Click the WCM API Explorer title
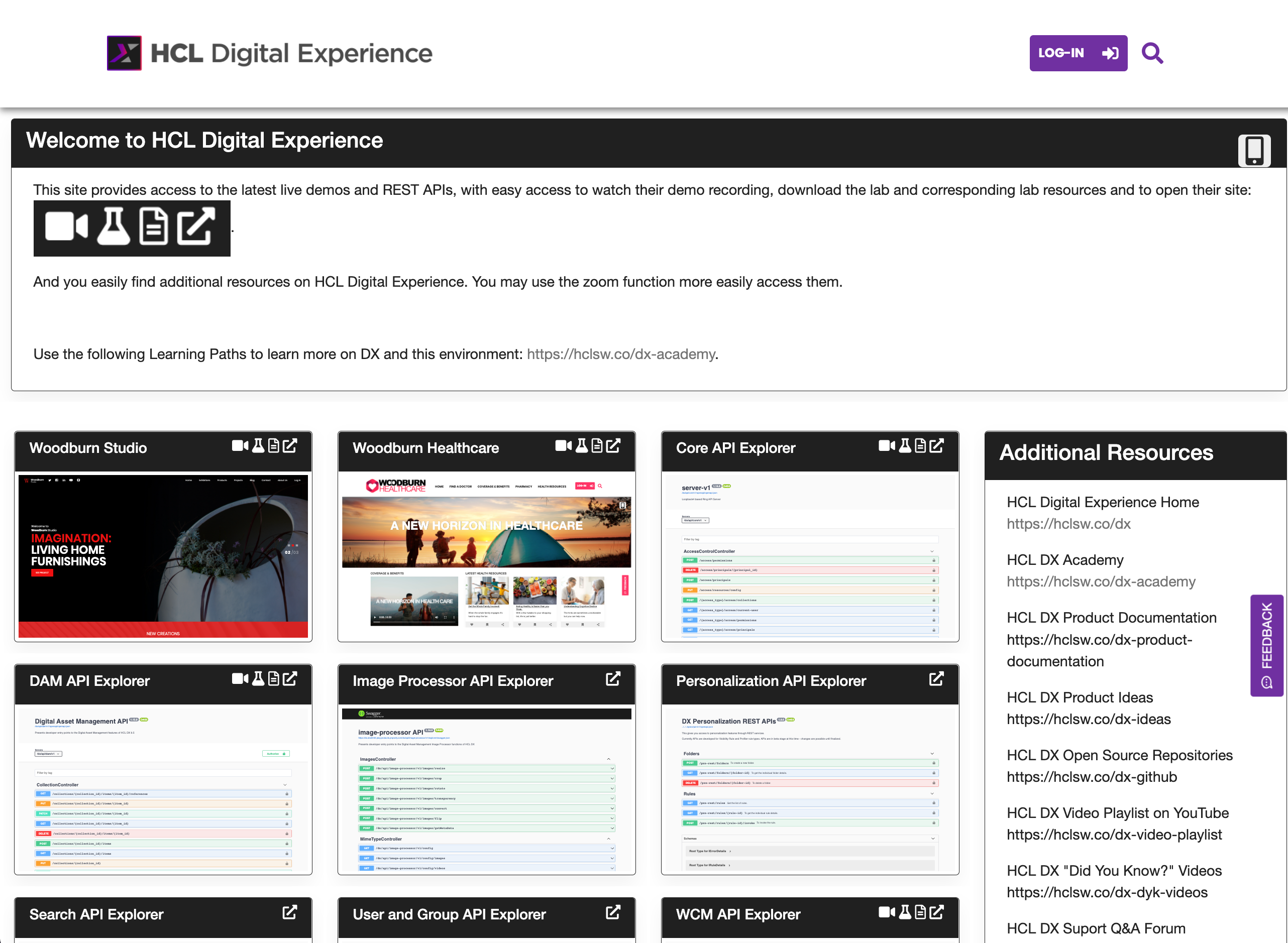Image resolution: width=1288 pixels, height=943 pixels. [738, 914]
